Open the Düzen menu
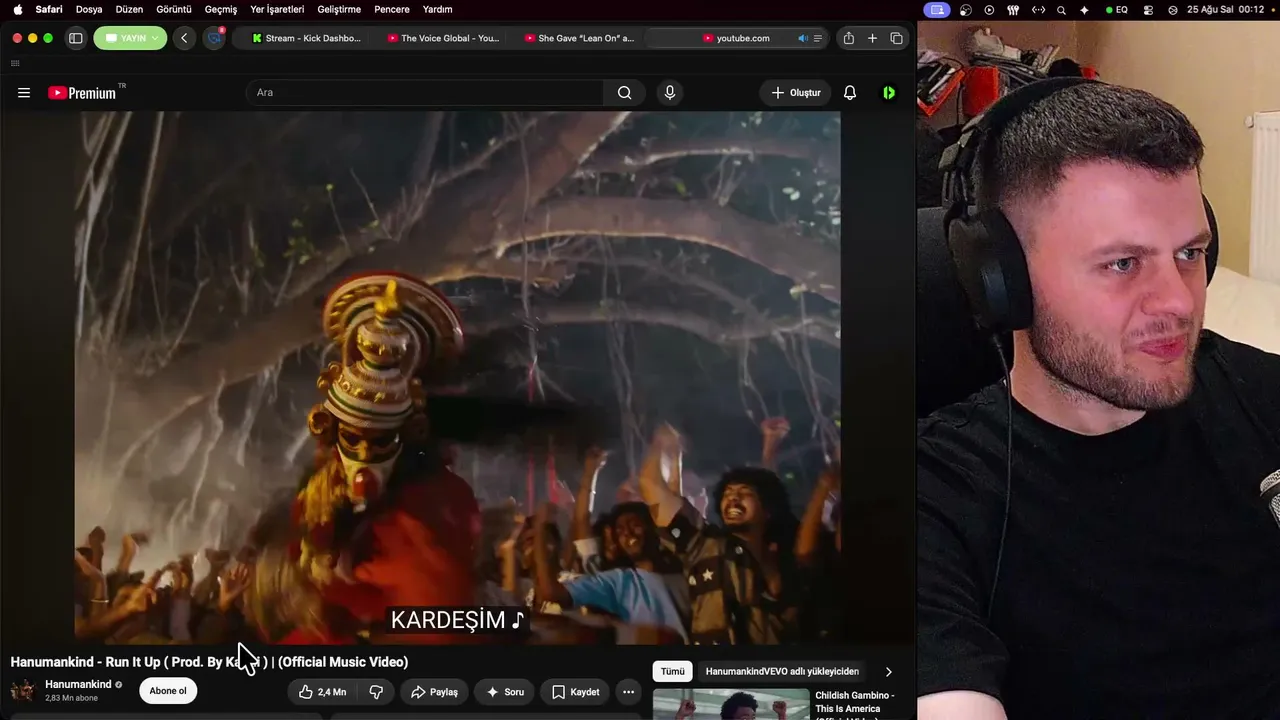1280x720 pixels. [x=129, y=9]
